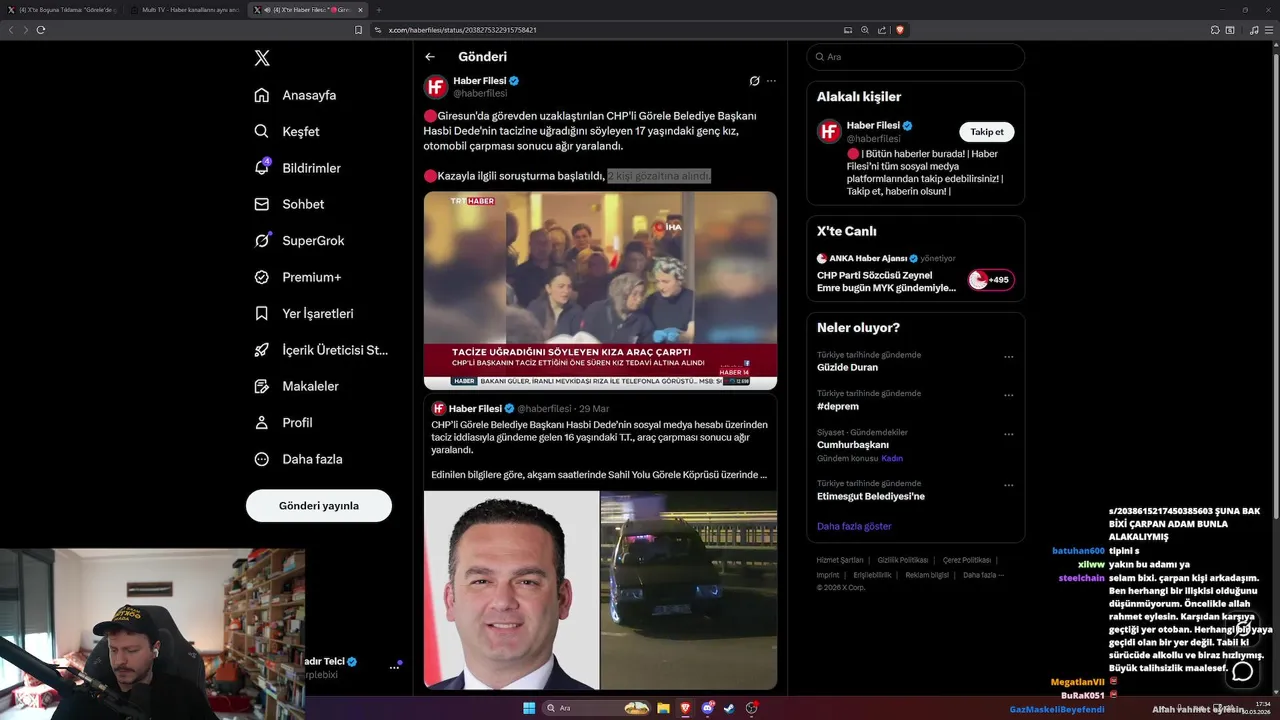The height and width of the screenshot is (720, 1280).
Task: Open Anasayfa home in the sidebar
Action: point(295,95)
